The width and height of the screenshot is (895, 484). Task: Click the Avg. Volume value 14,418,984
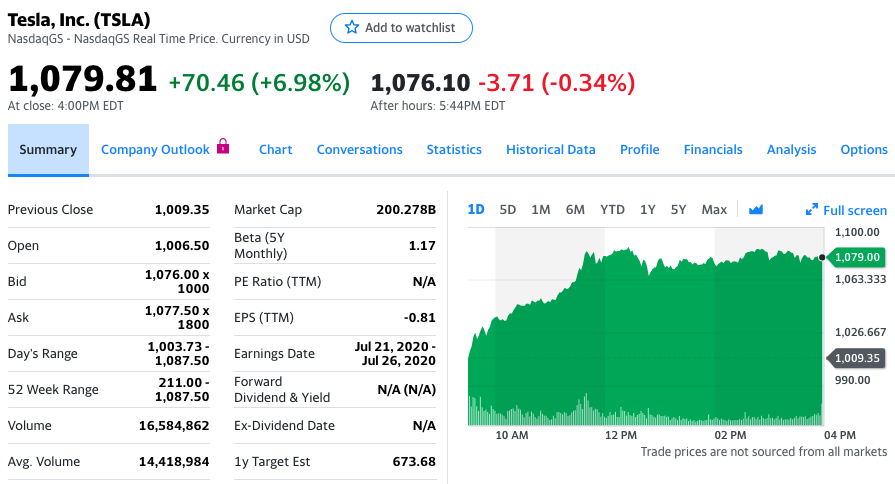pos(174,461)
